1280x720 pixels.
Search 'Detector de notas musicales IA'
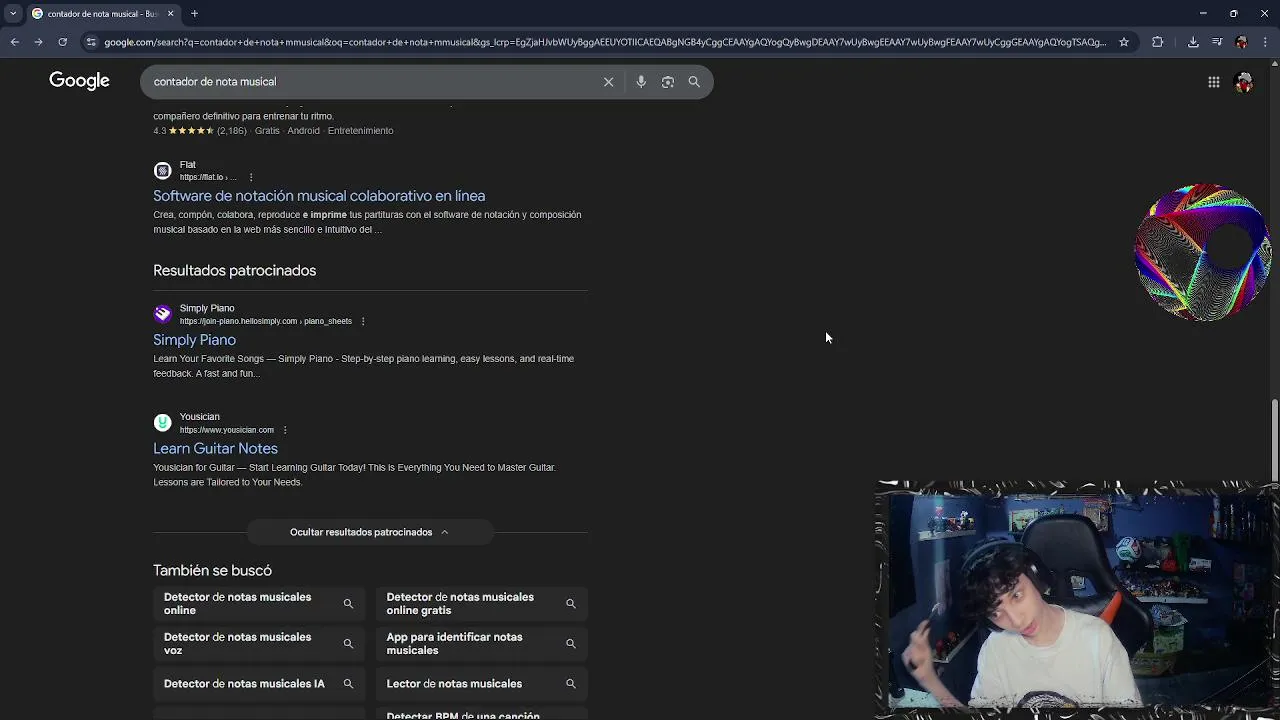point(259,684)
